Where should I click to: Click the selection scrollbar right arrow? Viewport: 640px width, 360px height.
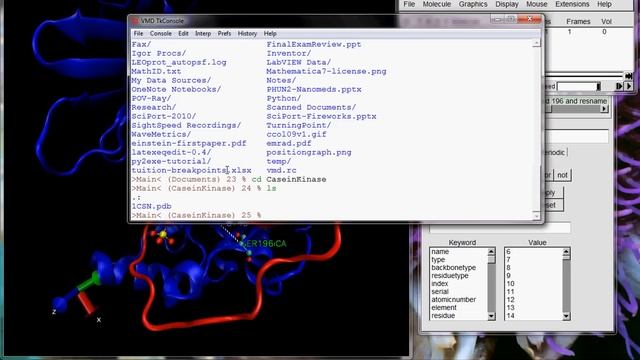[x=604, y=109]
